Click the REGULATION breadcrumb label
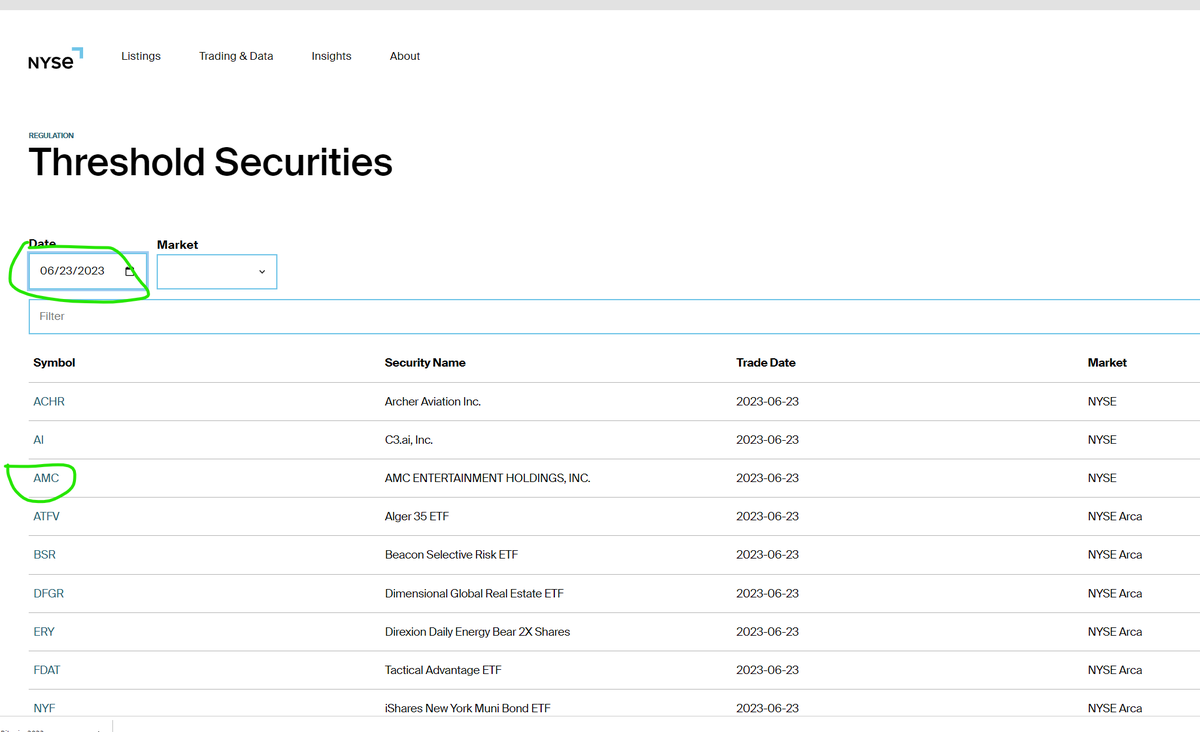 [x=51, y=135]
